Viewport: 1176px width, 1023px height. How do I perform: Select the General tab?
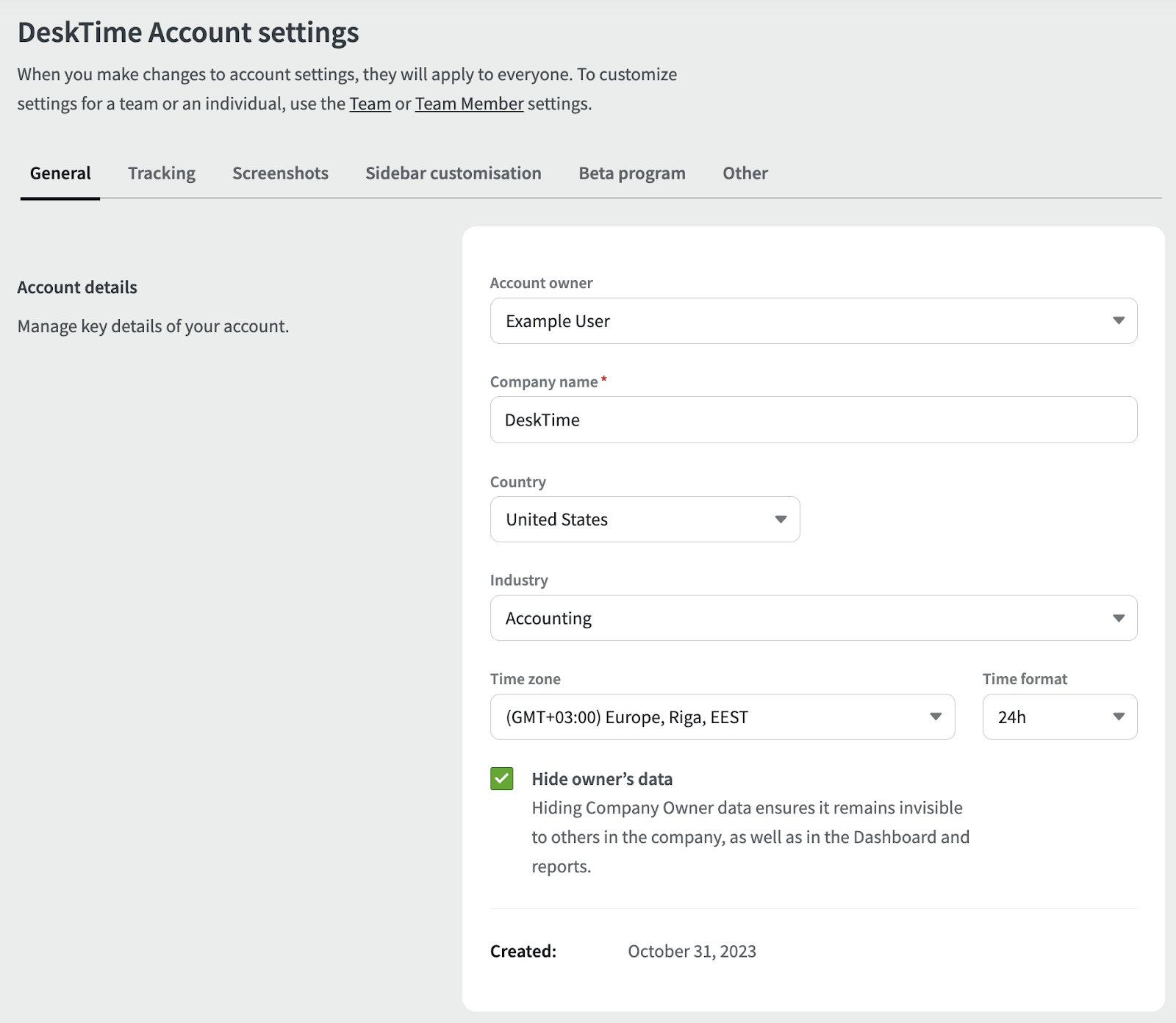(60, 173)
